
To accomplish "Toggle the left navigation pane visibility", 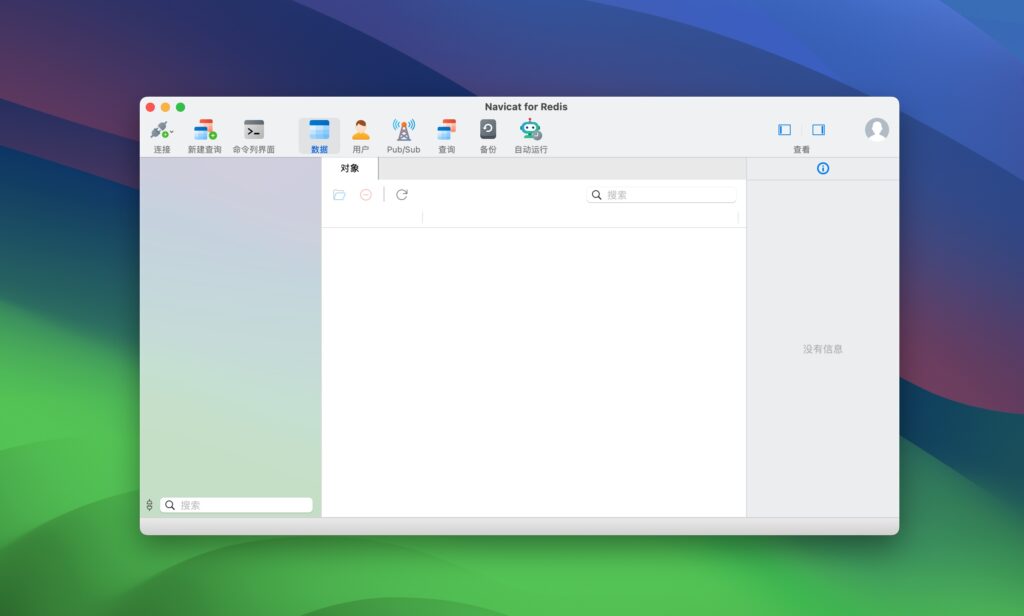I will pos(784,129).
